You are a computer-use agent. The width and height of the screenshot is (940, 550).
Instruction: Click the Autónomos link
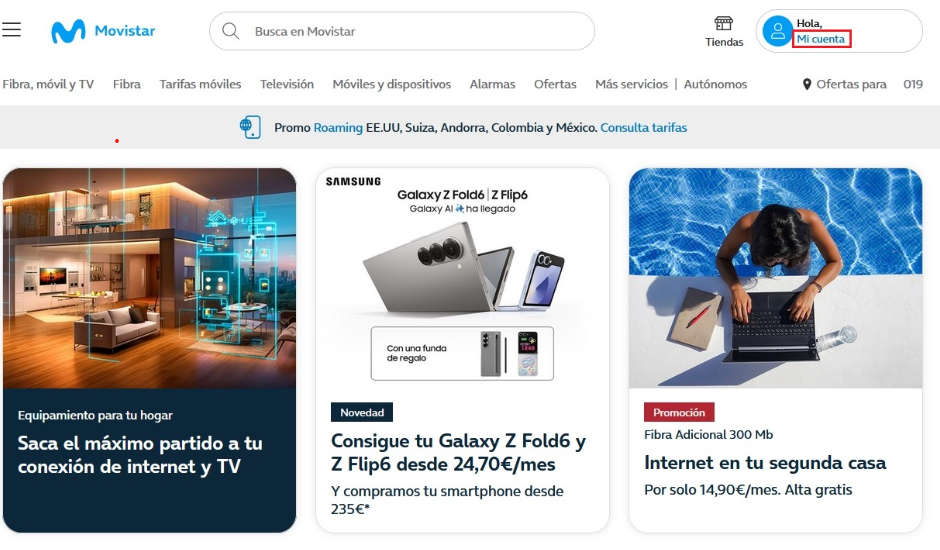pyautogui.click(x=715, y=85)
